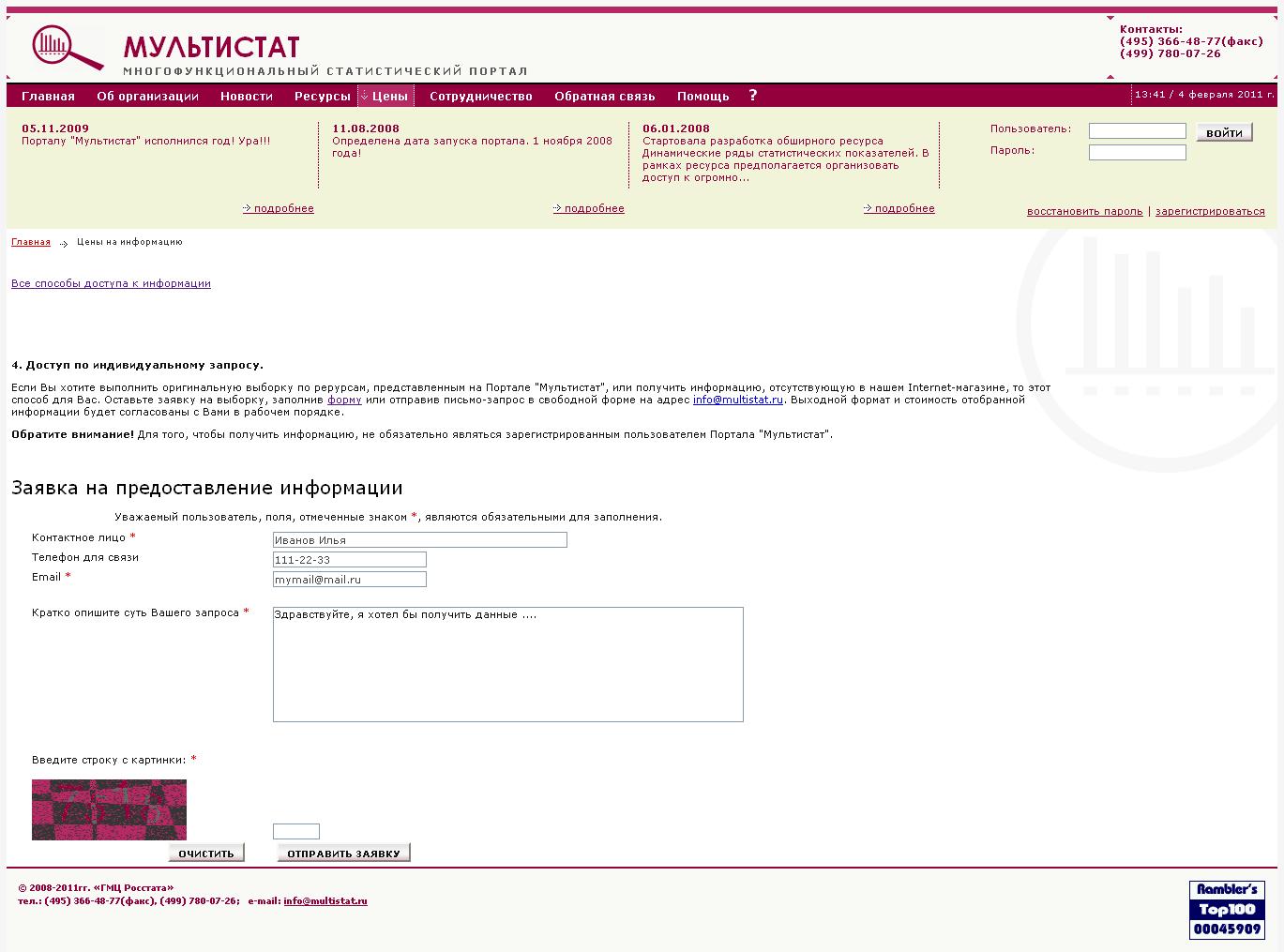Open the Rambler's Top100 counter badge
Image resolution: width=1284 pixels, height=952 pixels.
click(x=1227, y=910)
